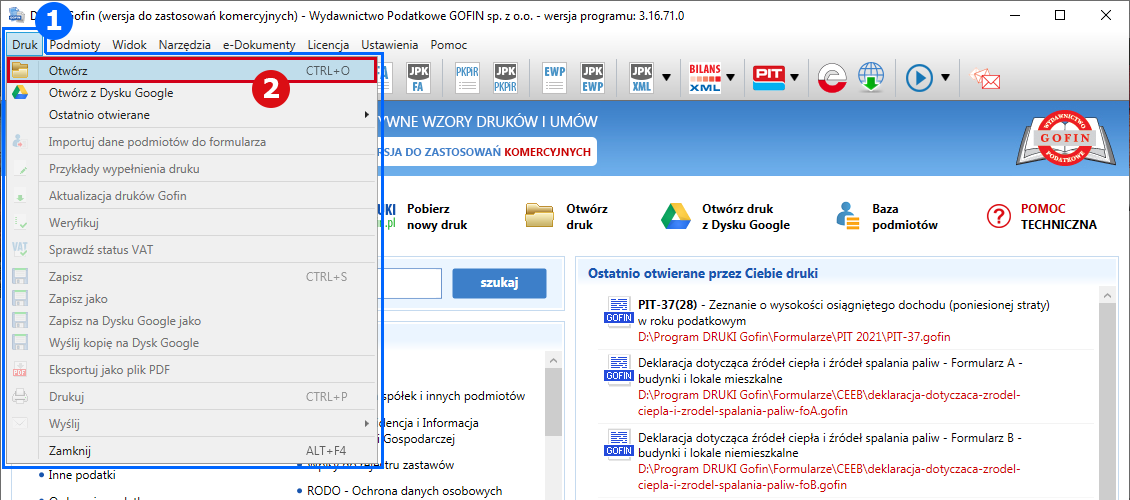
Task: Expand the PIT dropdown arrow
Action: pyautogui.click(x=795, y=76)
